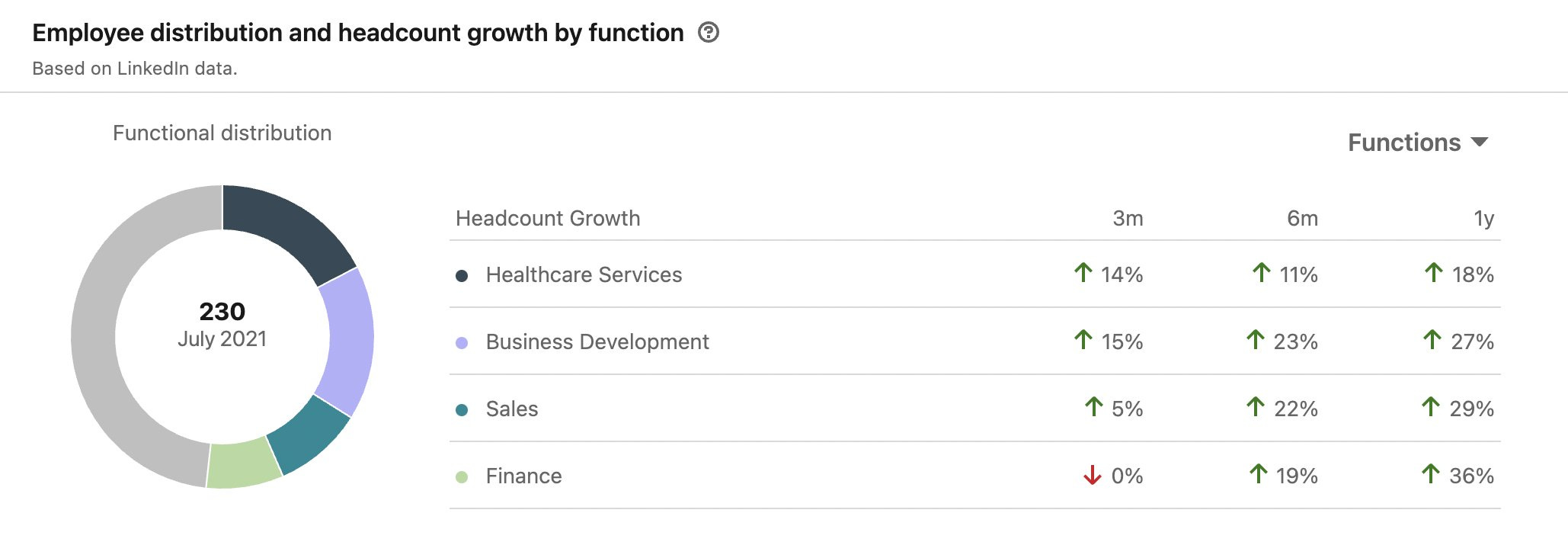Click the 1y column header
Screen dimensions: 1568x558
tap(1483, 219)
